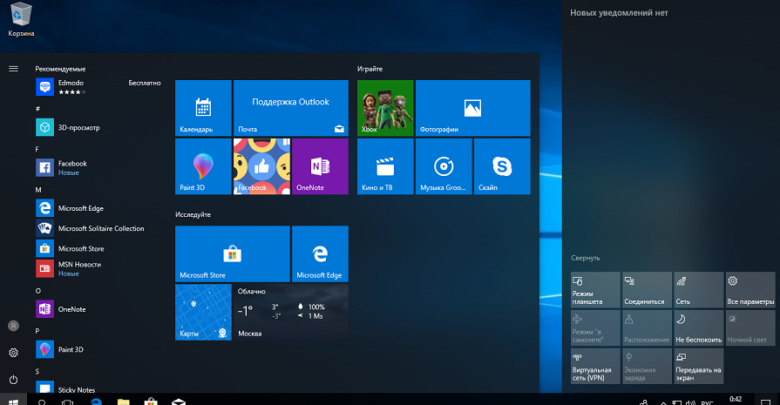
Task: Open Корзина on the desktop
Action: click(x=20, y=20)
